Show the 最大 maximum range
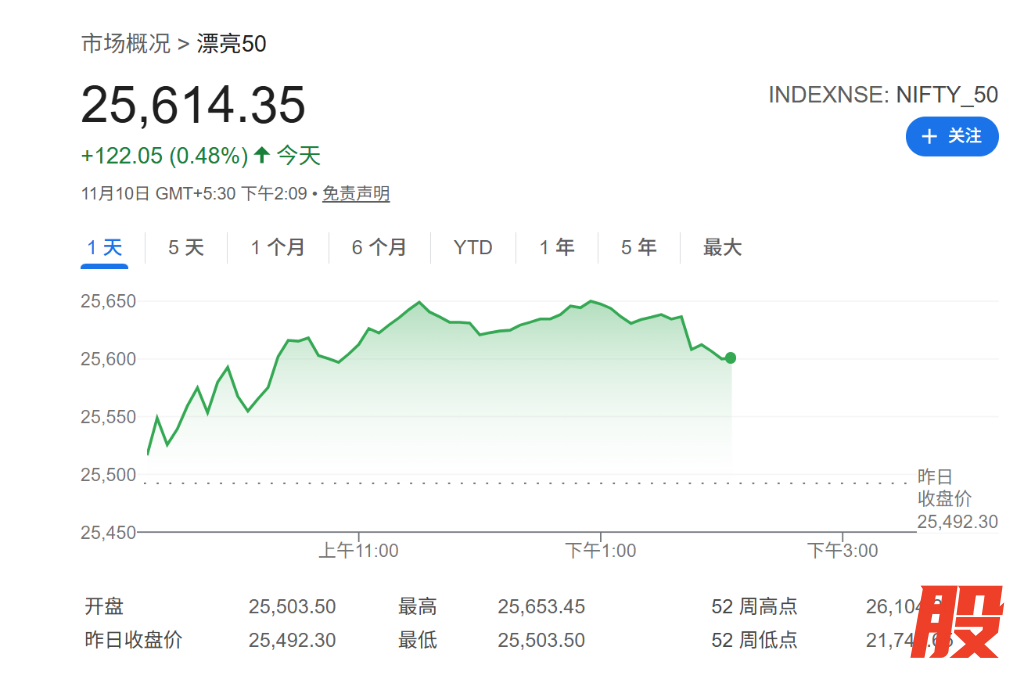 [x=722, y=248]
